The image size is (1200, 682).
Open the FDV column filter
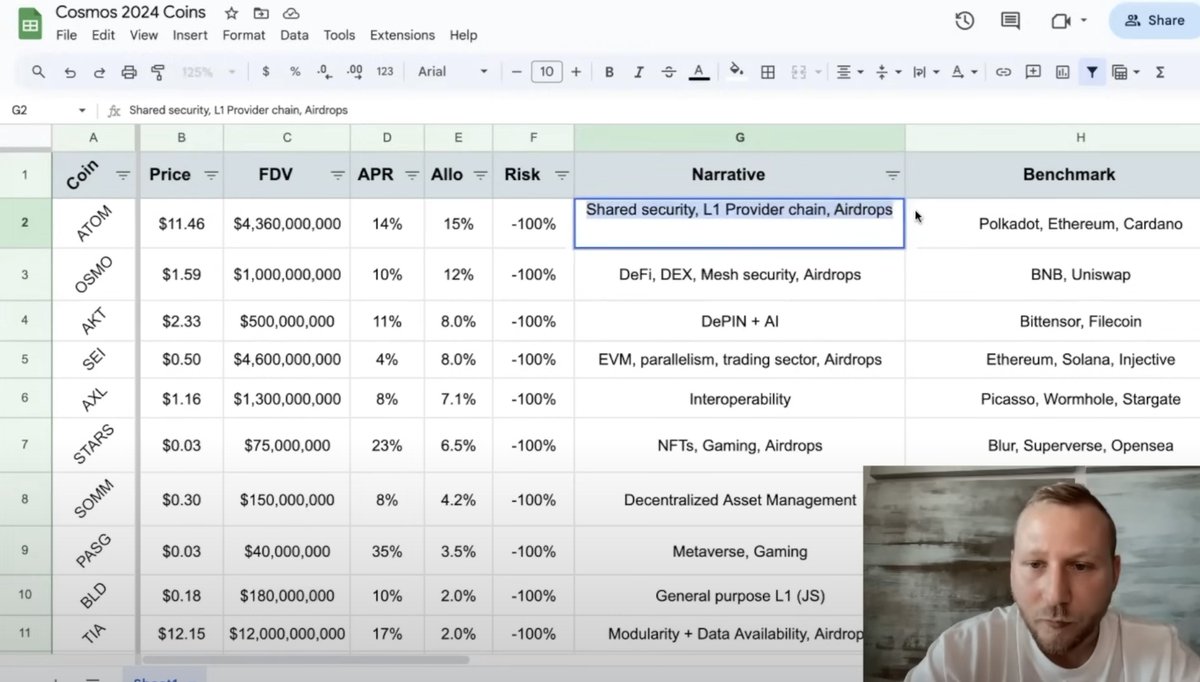tap(338, 175)
